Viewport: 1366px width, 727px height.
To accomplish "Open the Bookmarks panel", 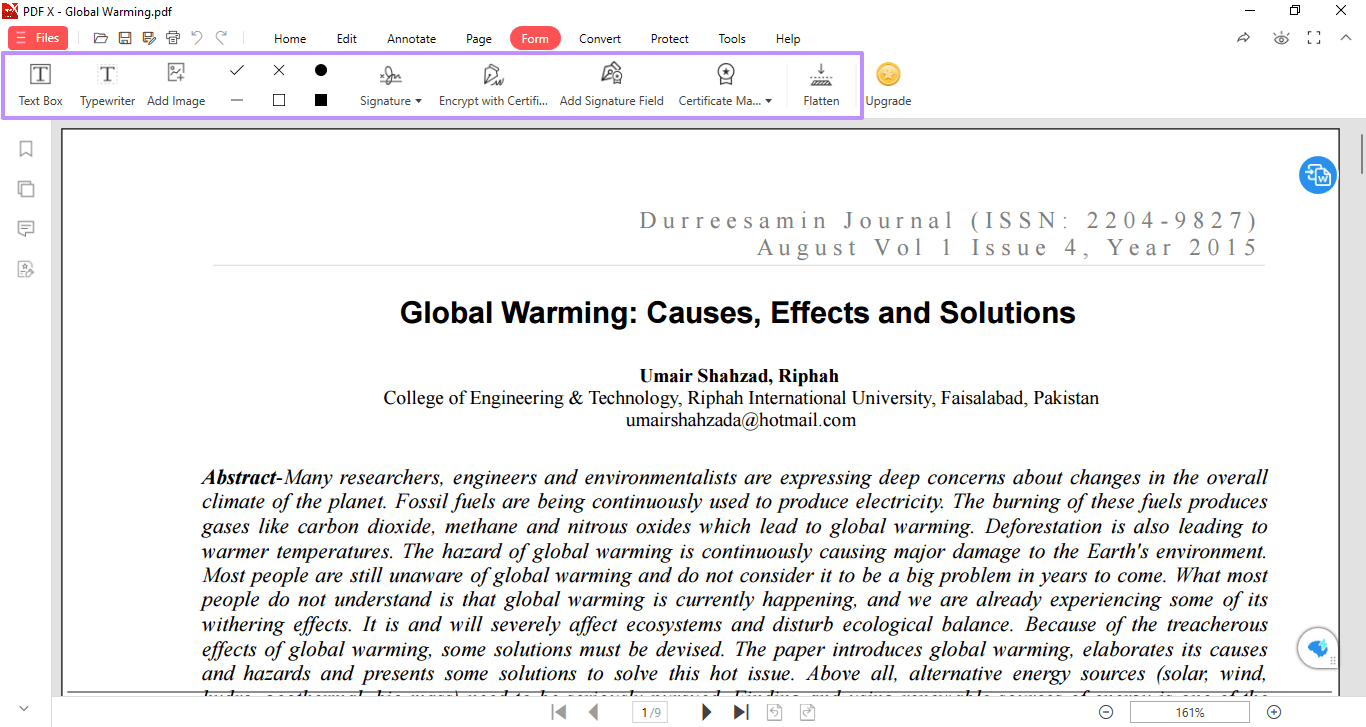I will click(25, 148).
